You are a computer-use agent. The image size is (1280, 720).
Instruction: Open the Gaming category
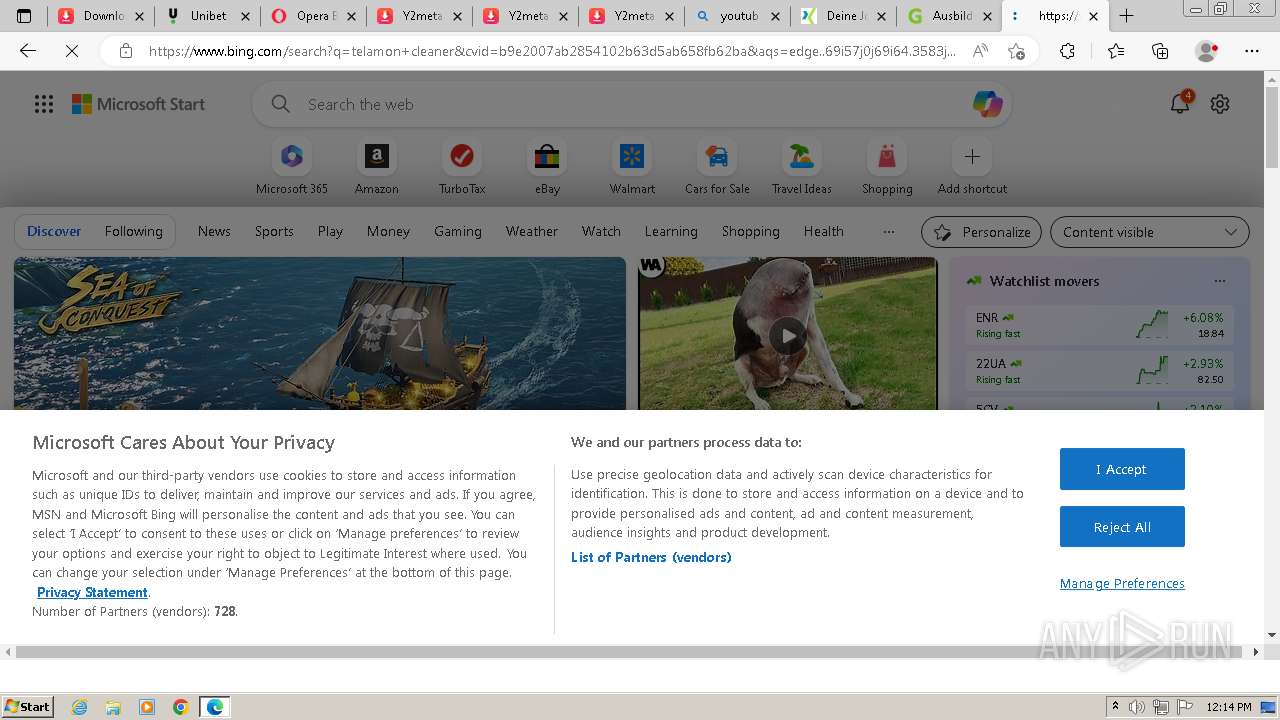click(x=458, y=231)
